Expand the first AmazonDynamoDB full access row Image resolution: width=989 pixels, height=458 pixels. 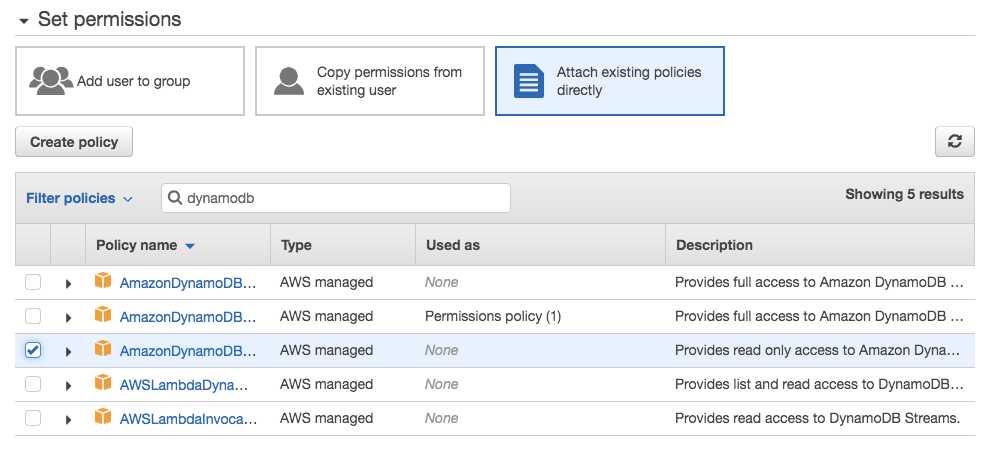[x=68, y=283]
